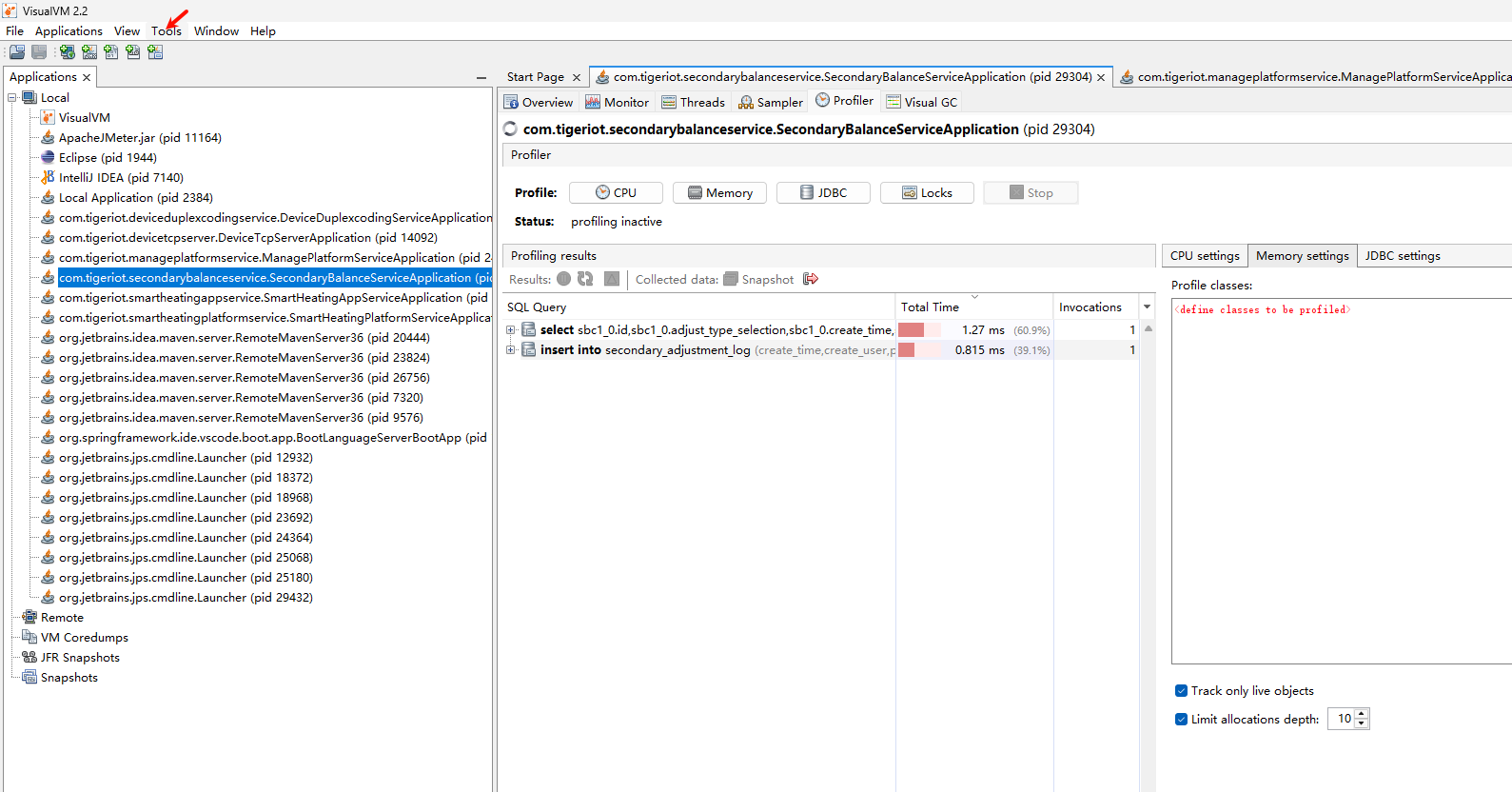Click the Add Remote Host toolbar icon
The height and width of the screenshot is (792, 1512).
pyautogui.click(x=68, y=52)
